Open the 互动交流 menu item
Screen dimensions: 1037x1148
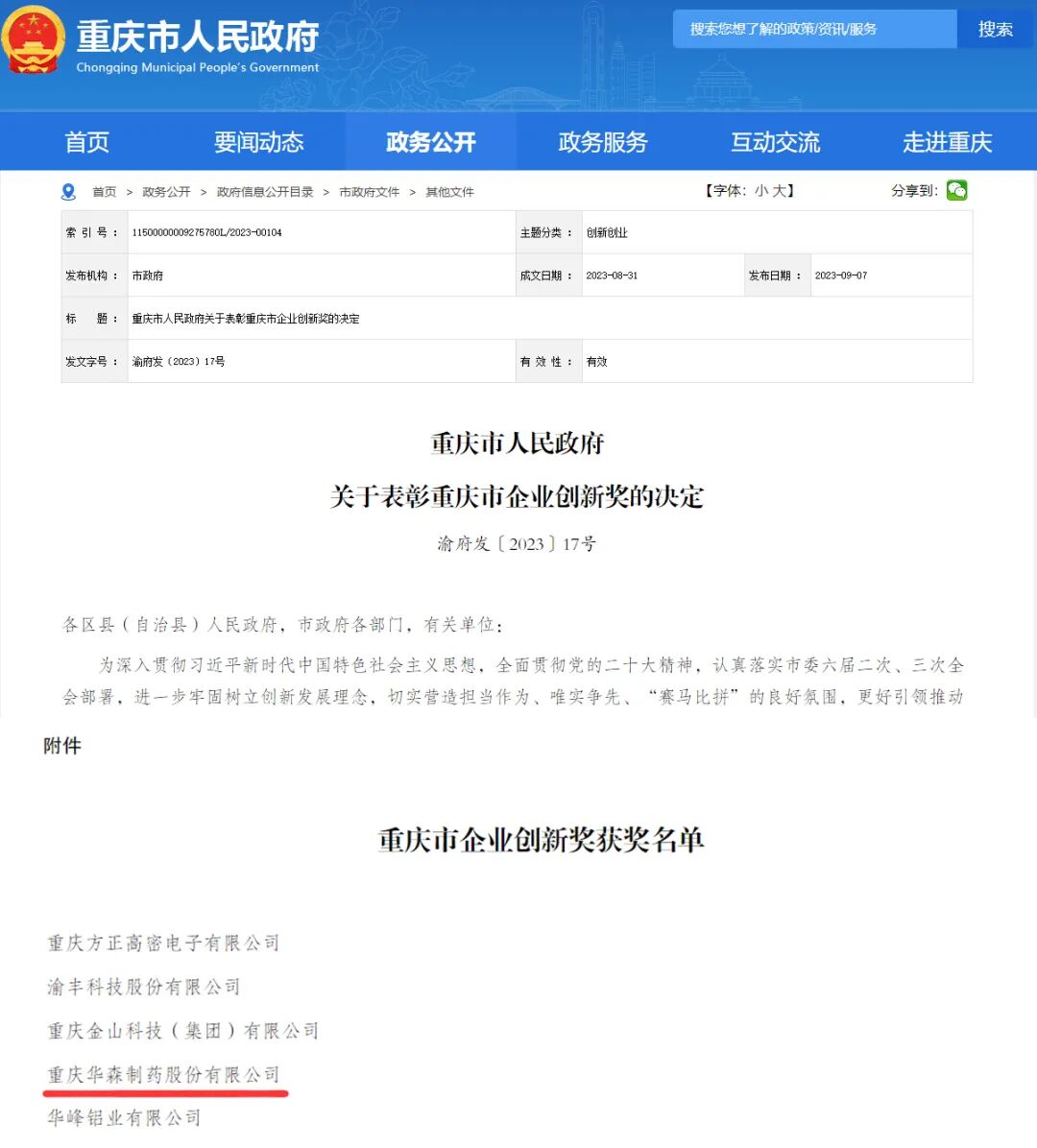[775, 141]
